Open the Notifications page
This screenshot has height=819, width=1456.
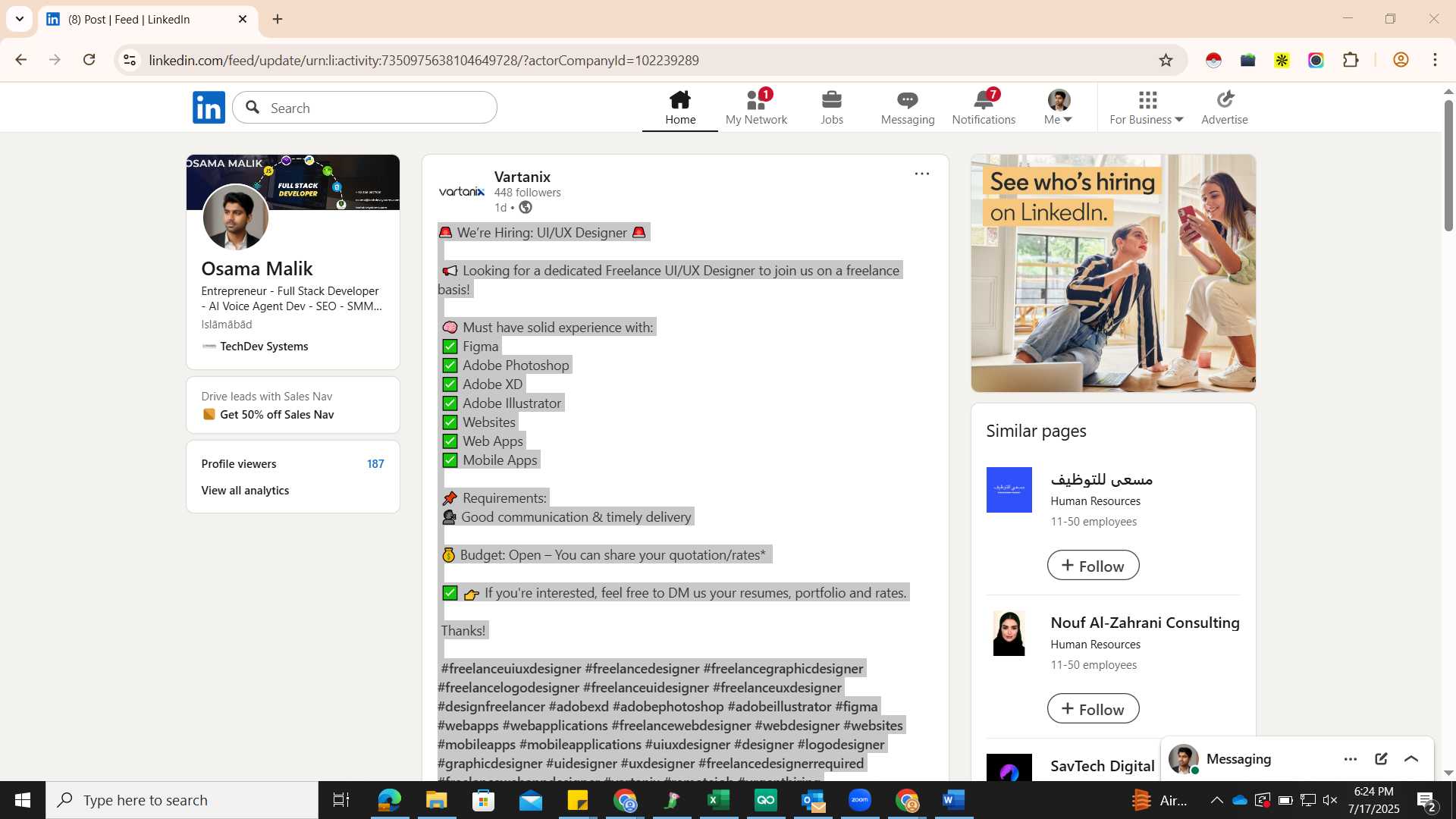pyautogui.click(x=984, y=108)
